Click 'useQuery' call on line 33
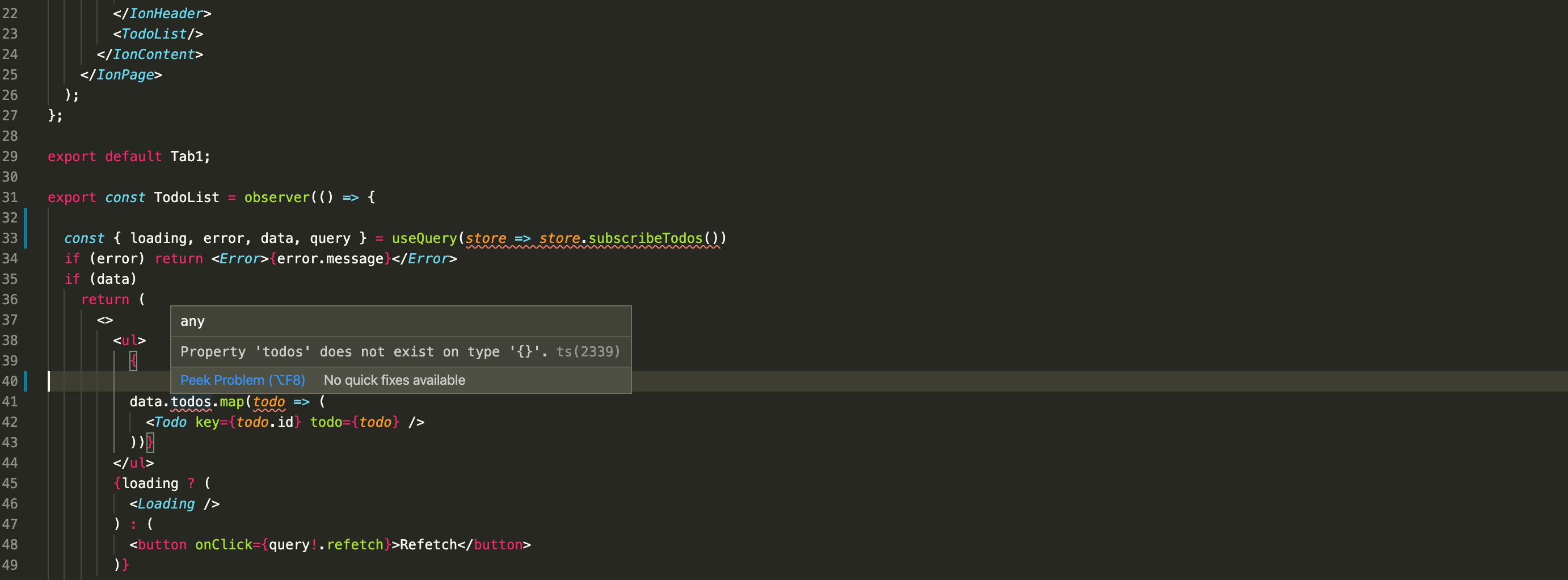This screenshot has height=580, width=1568. click(x=424, y=238)
